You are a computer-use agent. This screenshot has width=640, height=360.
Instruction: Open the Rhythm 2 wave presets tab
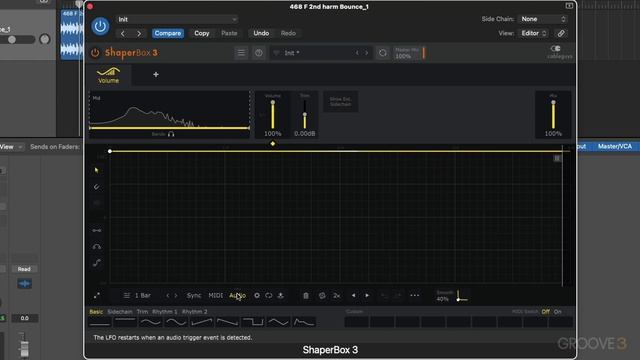pos(195,312)
